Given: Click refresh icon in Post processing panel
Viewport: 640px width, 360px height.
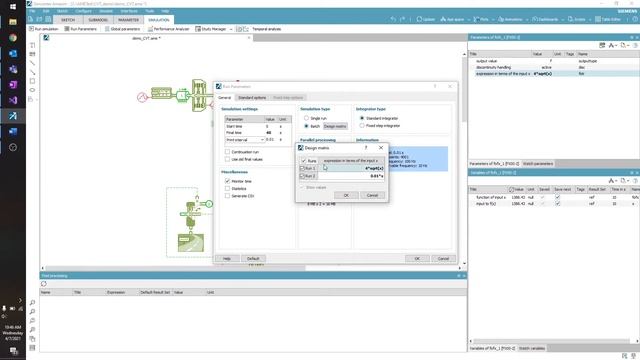Looking at the screenshot, I should (x=44, y=284).
